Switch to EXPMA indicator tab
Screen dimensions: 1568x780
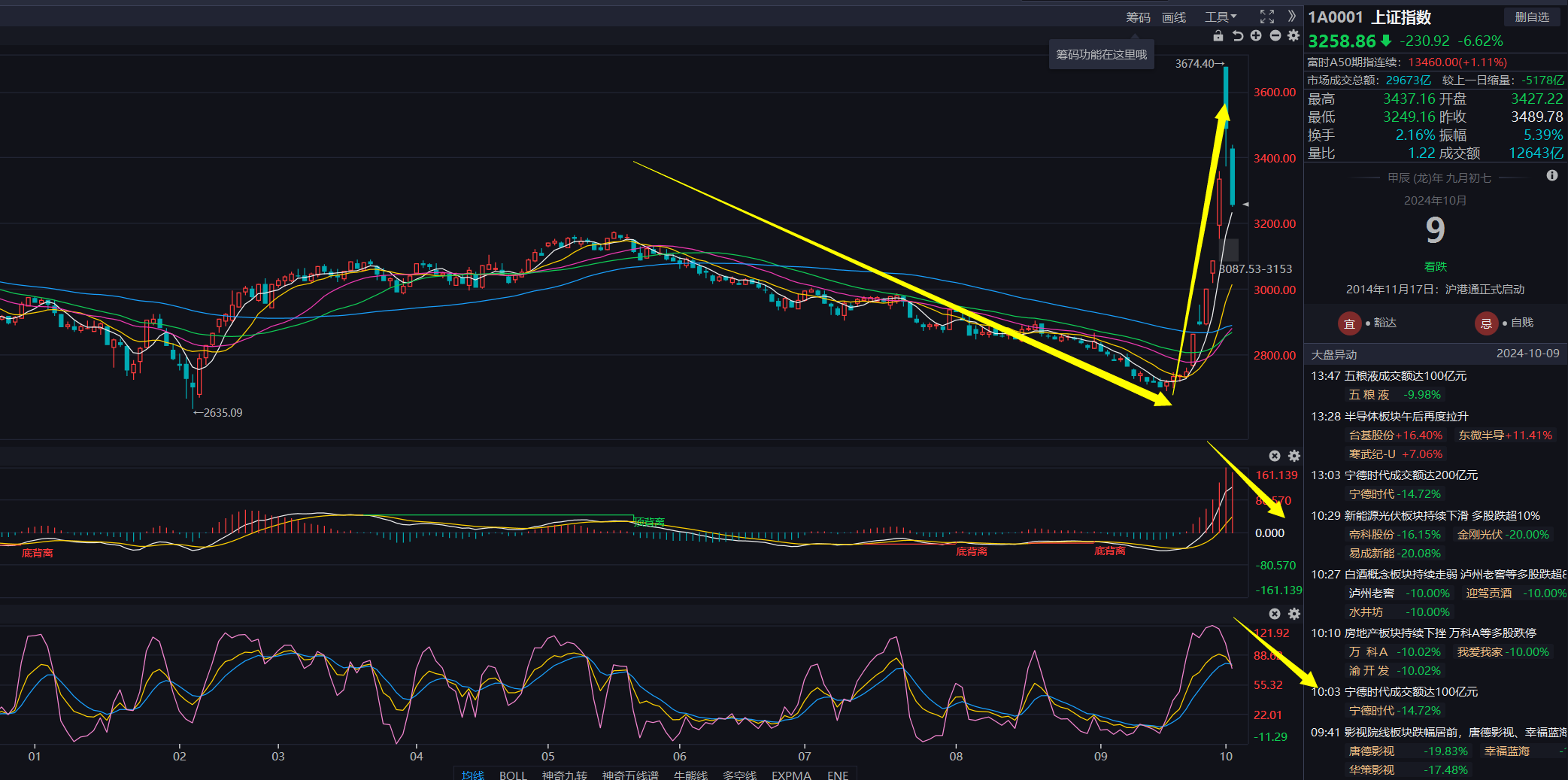pyautogui.click(x=791, y=775)
